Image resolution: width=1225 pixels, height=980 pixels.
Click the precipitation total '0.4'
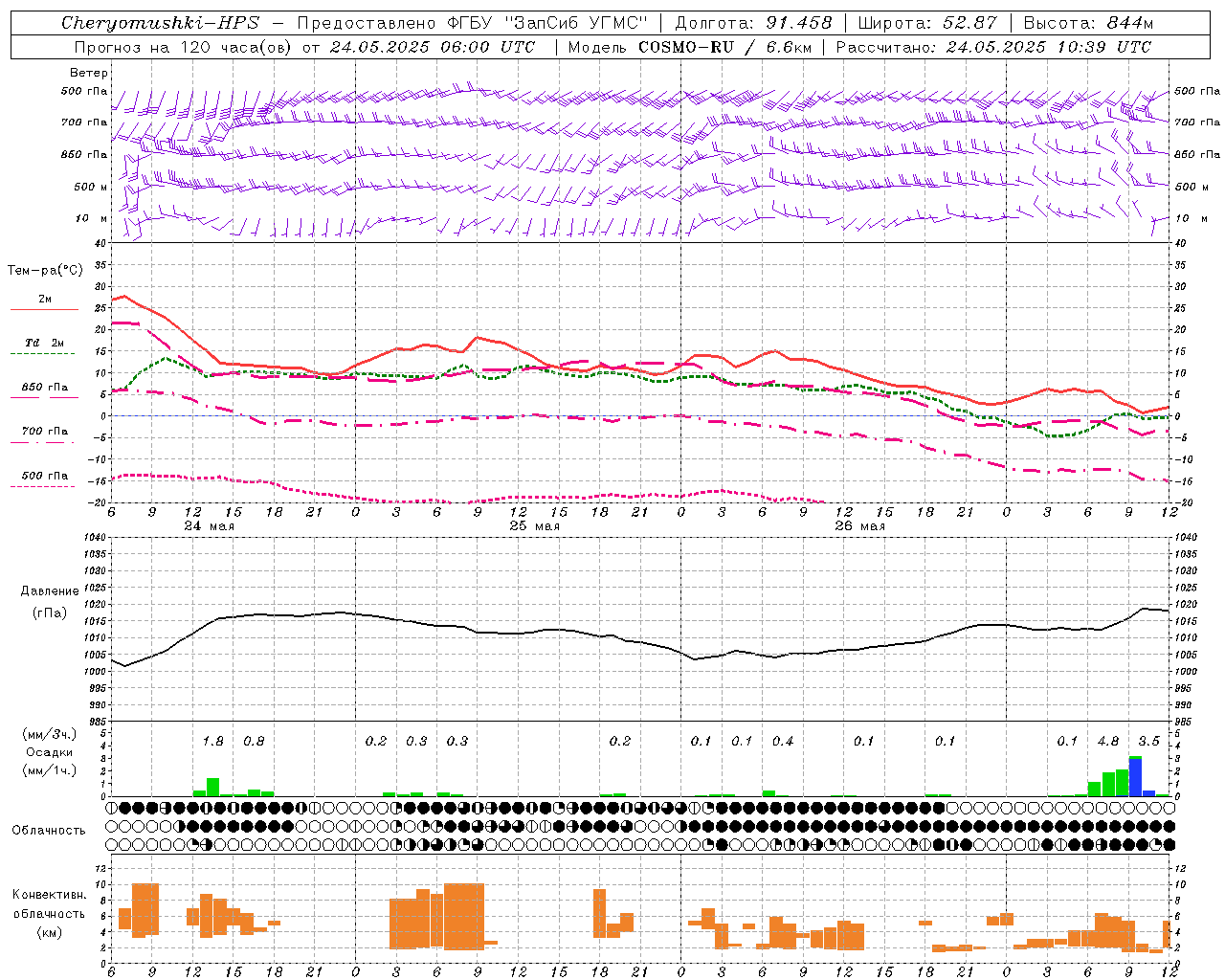(783, 741)
